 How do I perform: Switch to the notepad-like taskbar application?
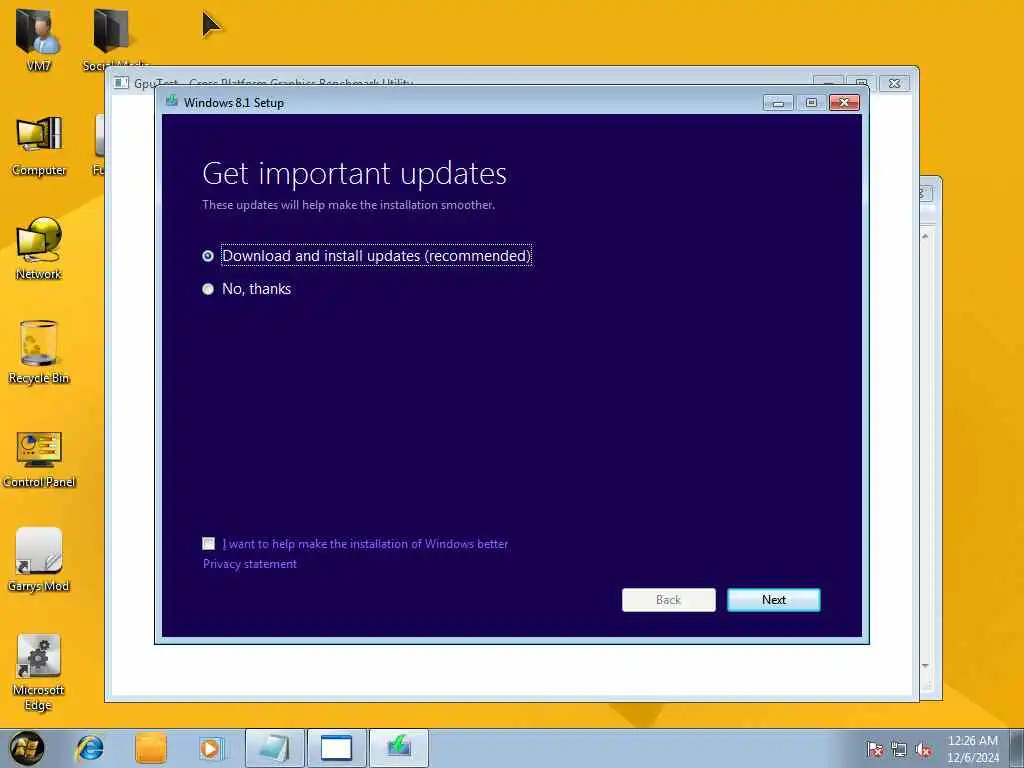pyautogui.click(x=274, y=748)
